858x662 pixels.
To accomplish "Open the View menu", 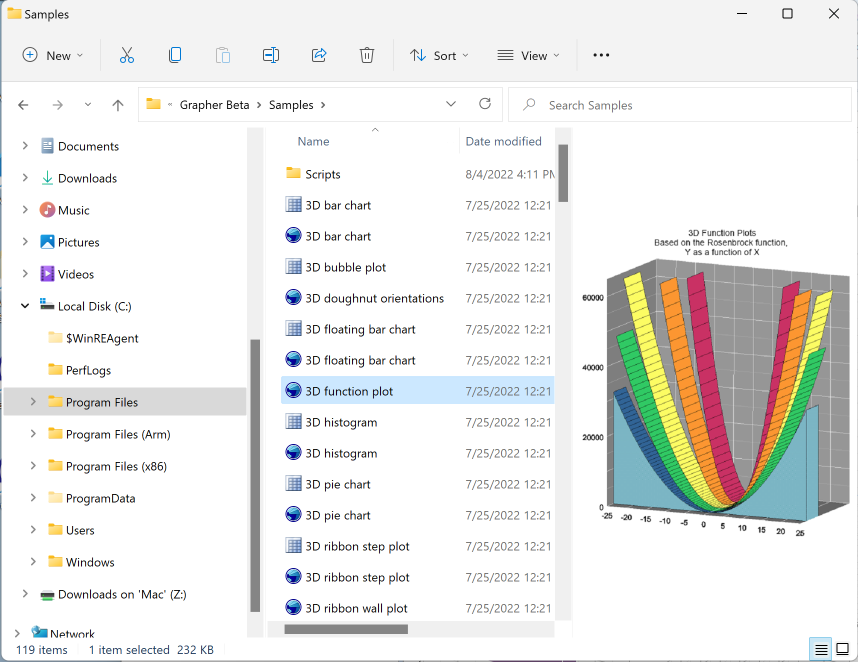I will [528, 56].
